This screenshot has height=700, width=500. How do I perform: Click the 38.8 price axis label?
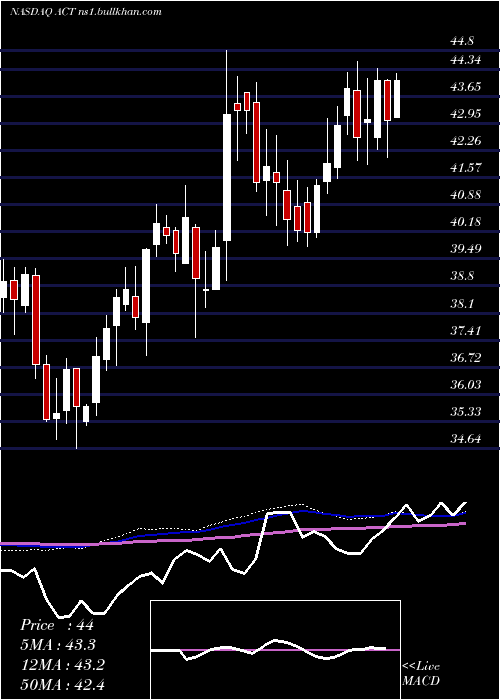coord(462,276)
